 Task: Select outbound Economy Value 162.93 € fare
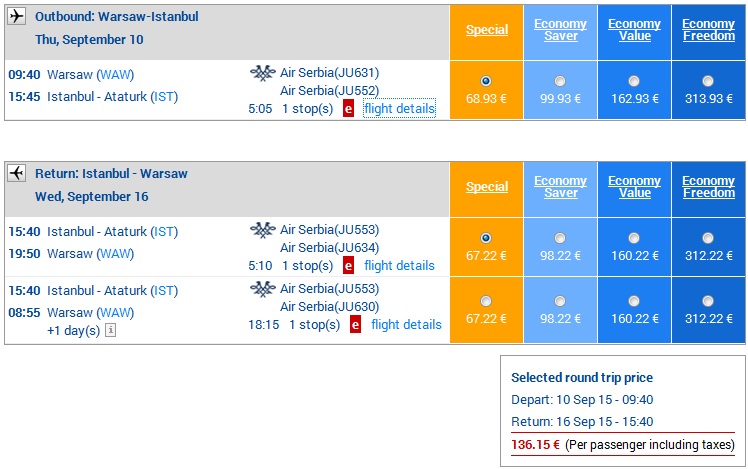click(x=634, y=81)
